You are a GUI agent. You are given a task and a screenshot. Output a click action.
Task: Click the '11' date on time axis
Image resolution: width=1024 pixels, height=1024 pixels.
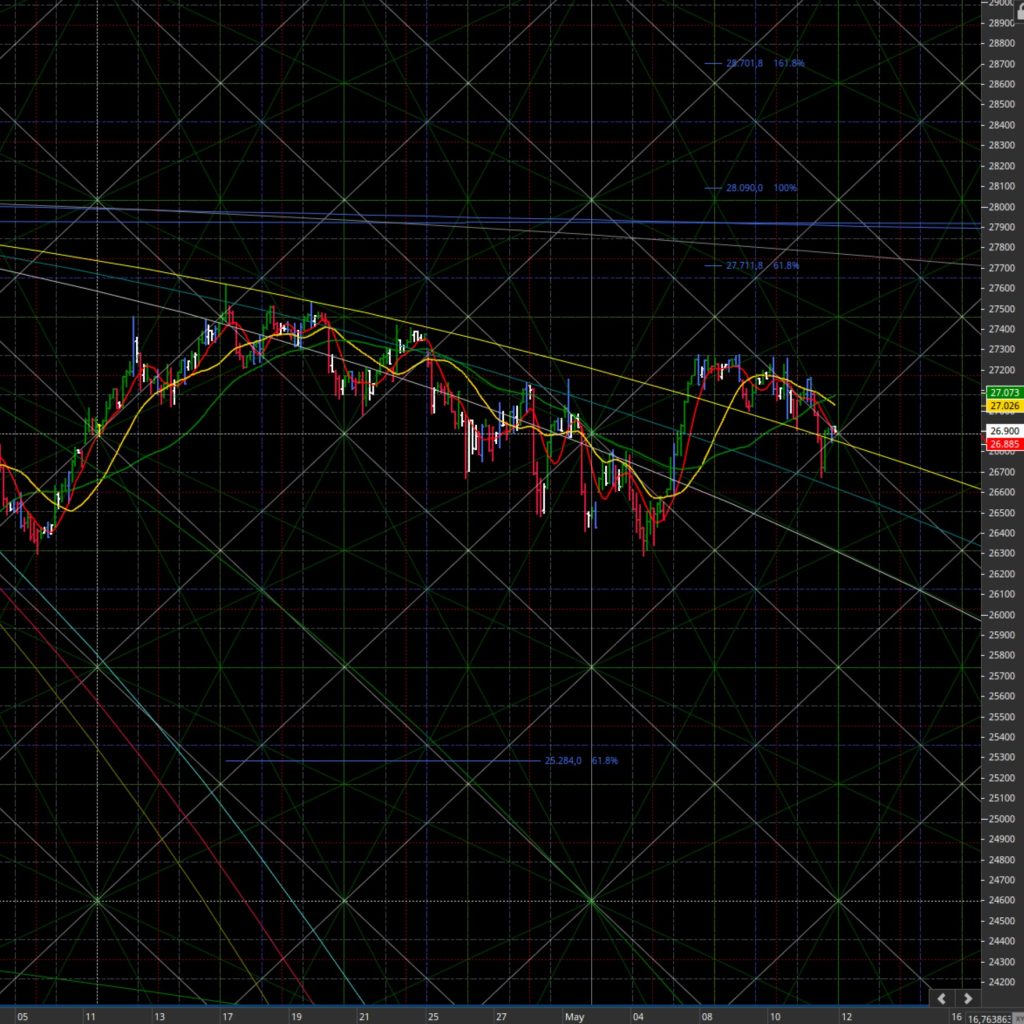point(90,1017)
